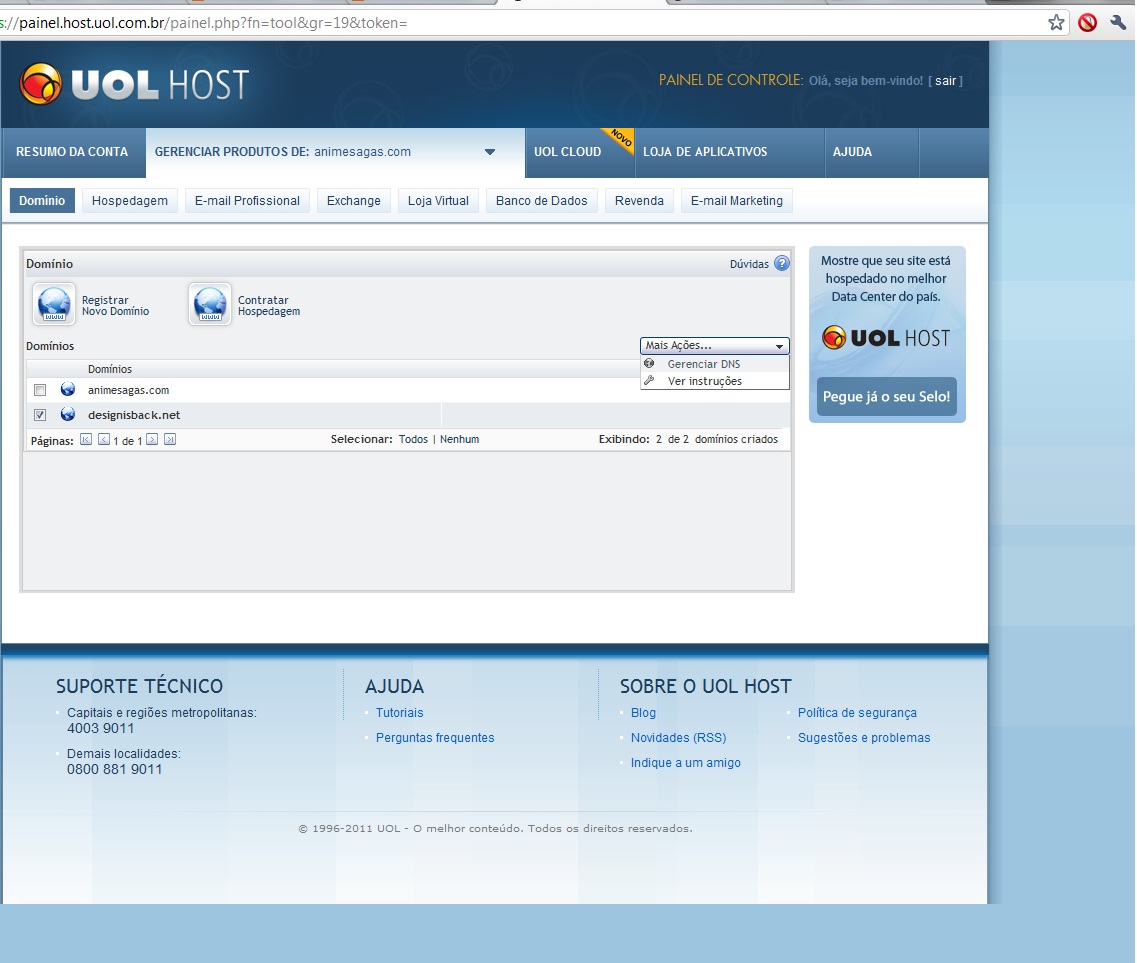Expand Gerenciar Produtos domain selector arrow
1137x963 pixels.
489,152
